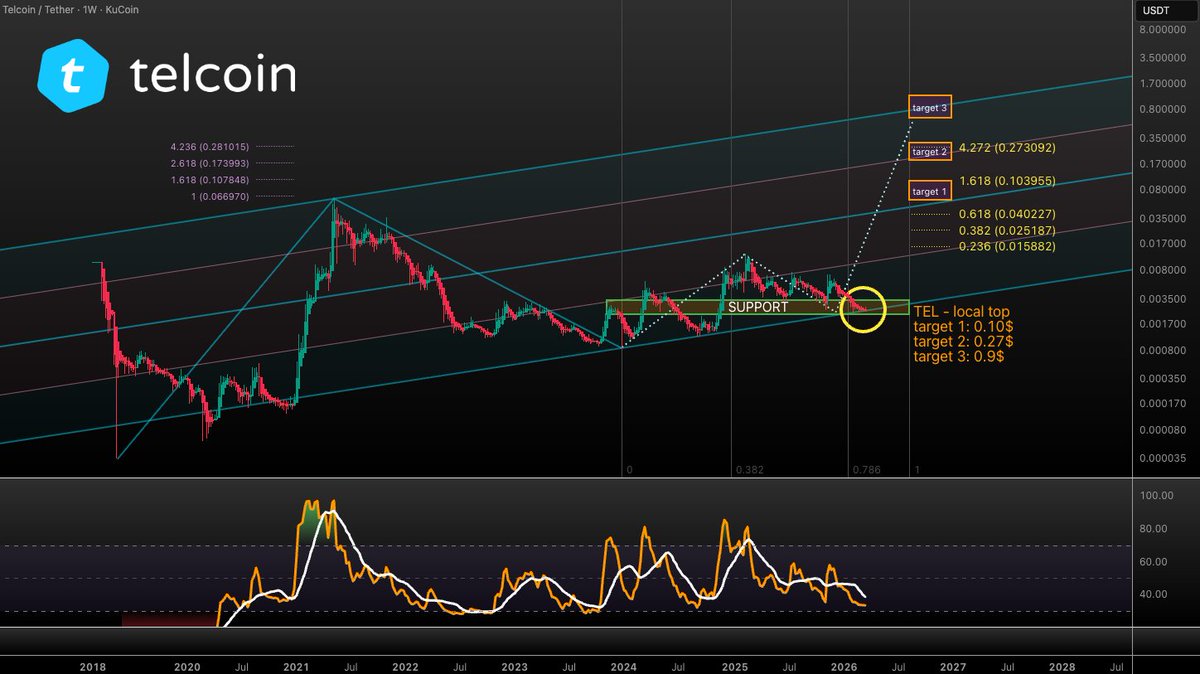Click price axis value 0.800000
The width and height of the screenshot is (1200, 674).
(1162, 110)
